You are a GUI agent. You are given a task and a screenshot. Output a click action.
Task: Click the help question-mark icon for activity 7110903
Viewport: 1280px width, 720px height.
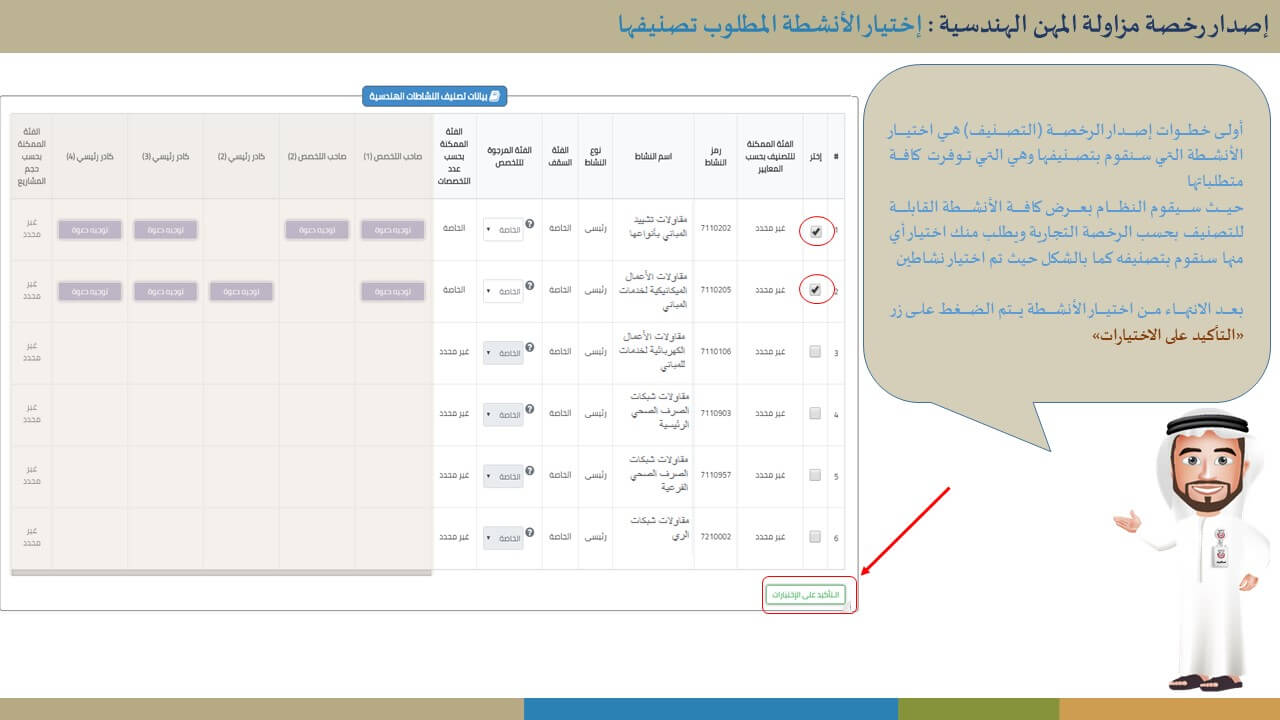[529, 407]
